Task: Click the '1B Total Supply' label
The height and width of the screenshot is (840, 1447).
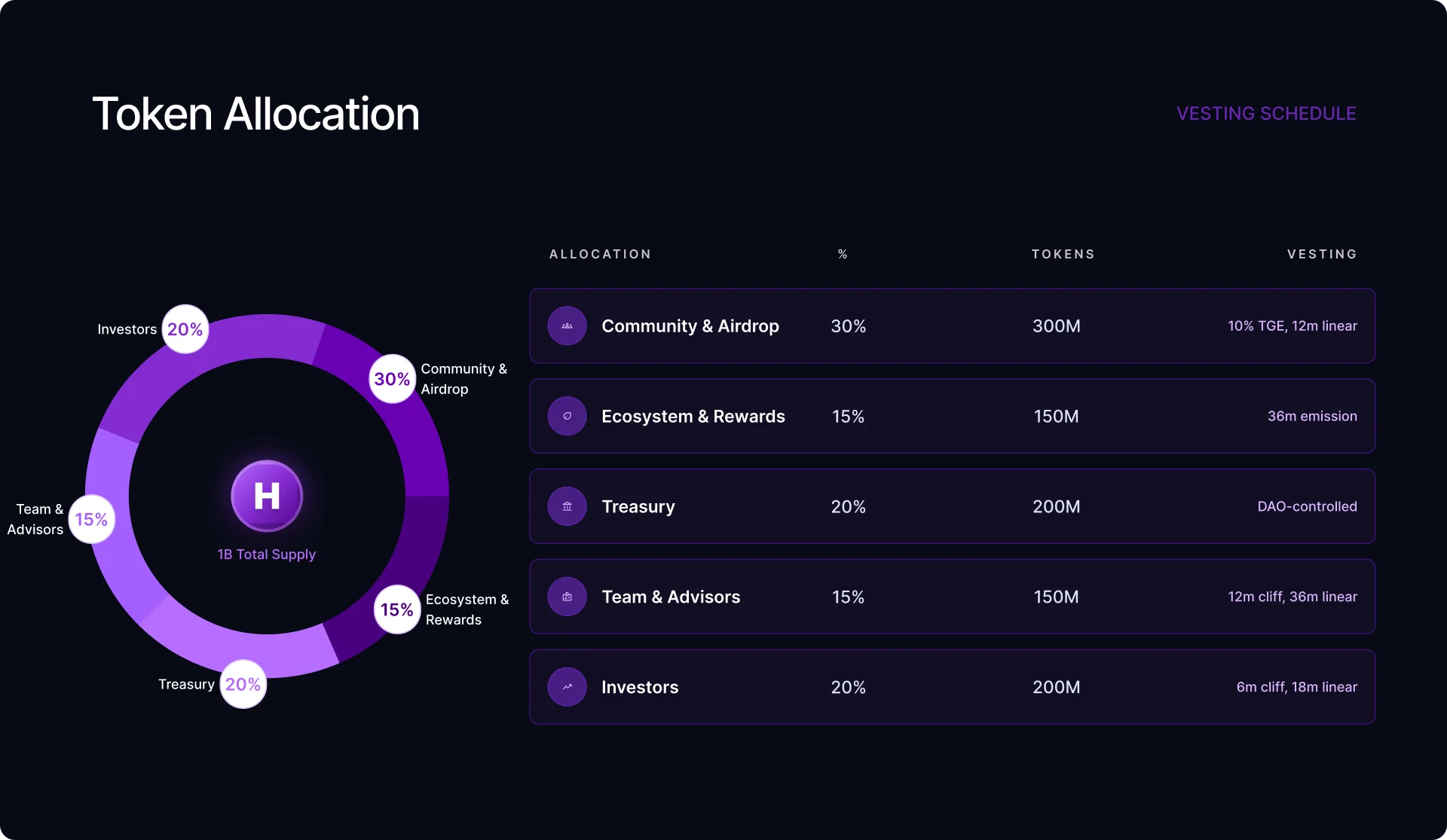Action: [x=267, y=554]
